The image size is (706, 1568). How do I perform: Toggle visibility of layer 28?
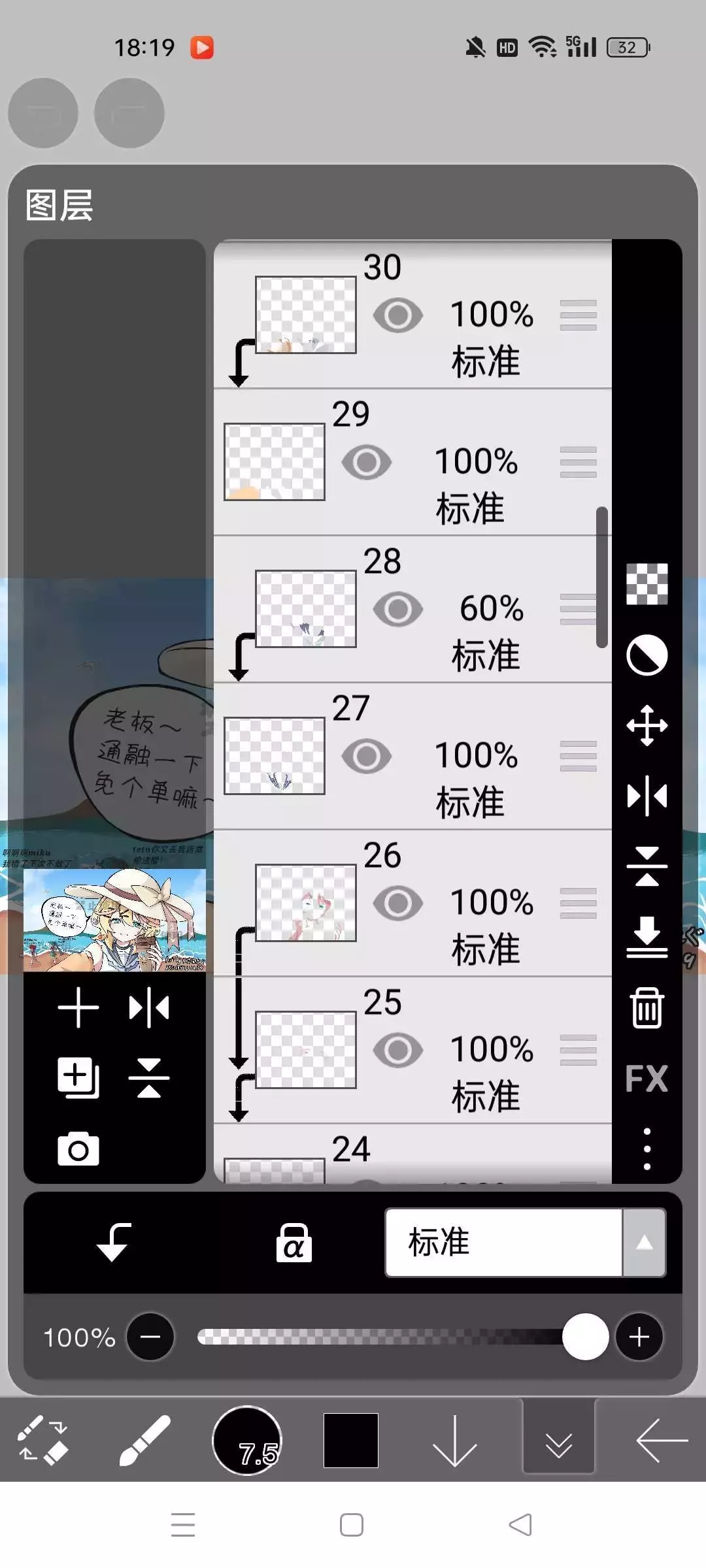[398, 609]
